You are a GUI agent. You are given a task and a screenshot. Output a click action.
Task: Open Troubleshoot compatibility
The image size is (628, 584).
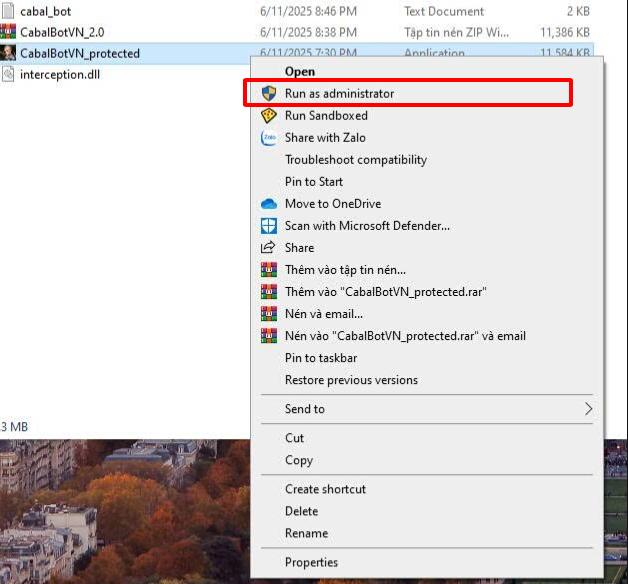point(356,160)
